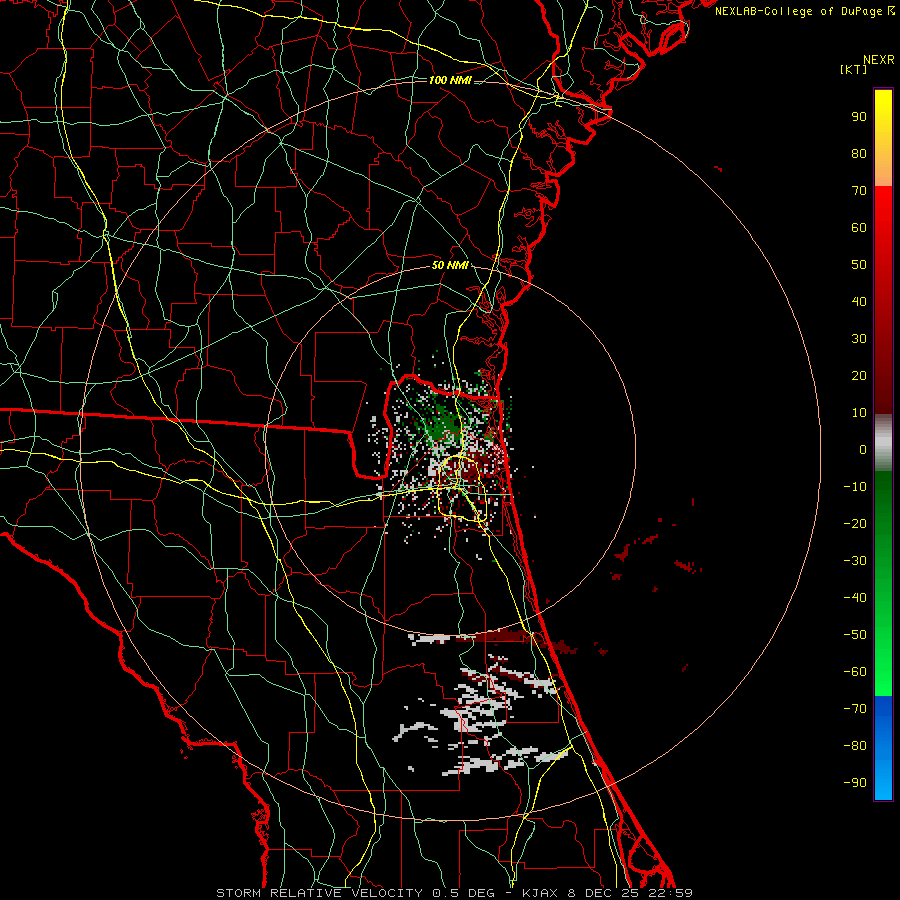
Task: Click the 100 NMI range ring label
Action: pyautogui.click(x=450, y=80)
